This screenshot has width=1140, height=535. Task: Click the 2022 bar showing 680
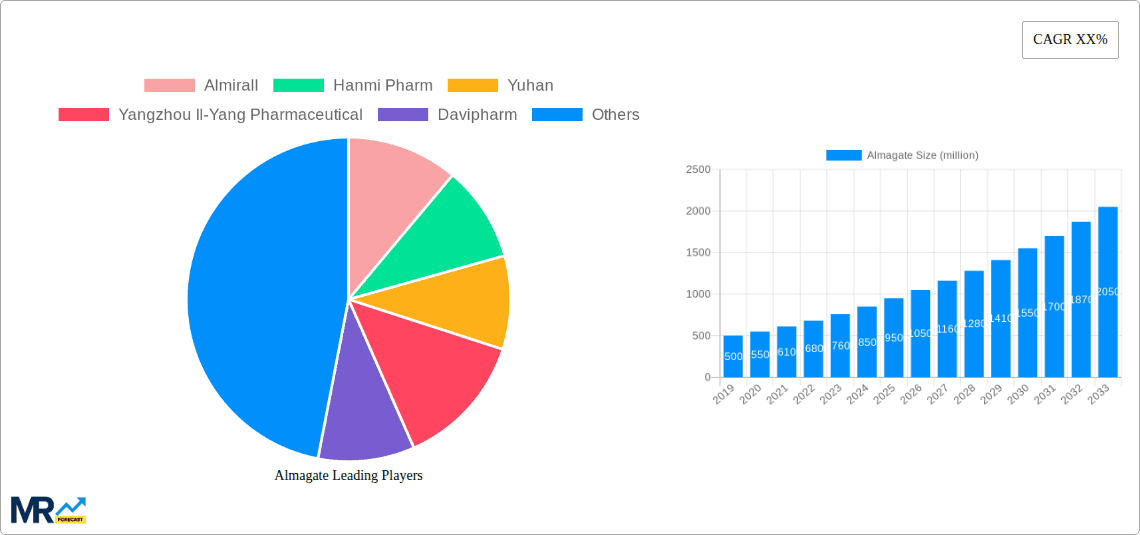click(x=814, y=349)
